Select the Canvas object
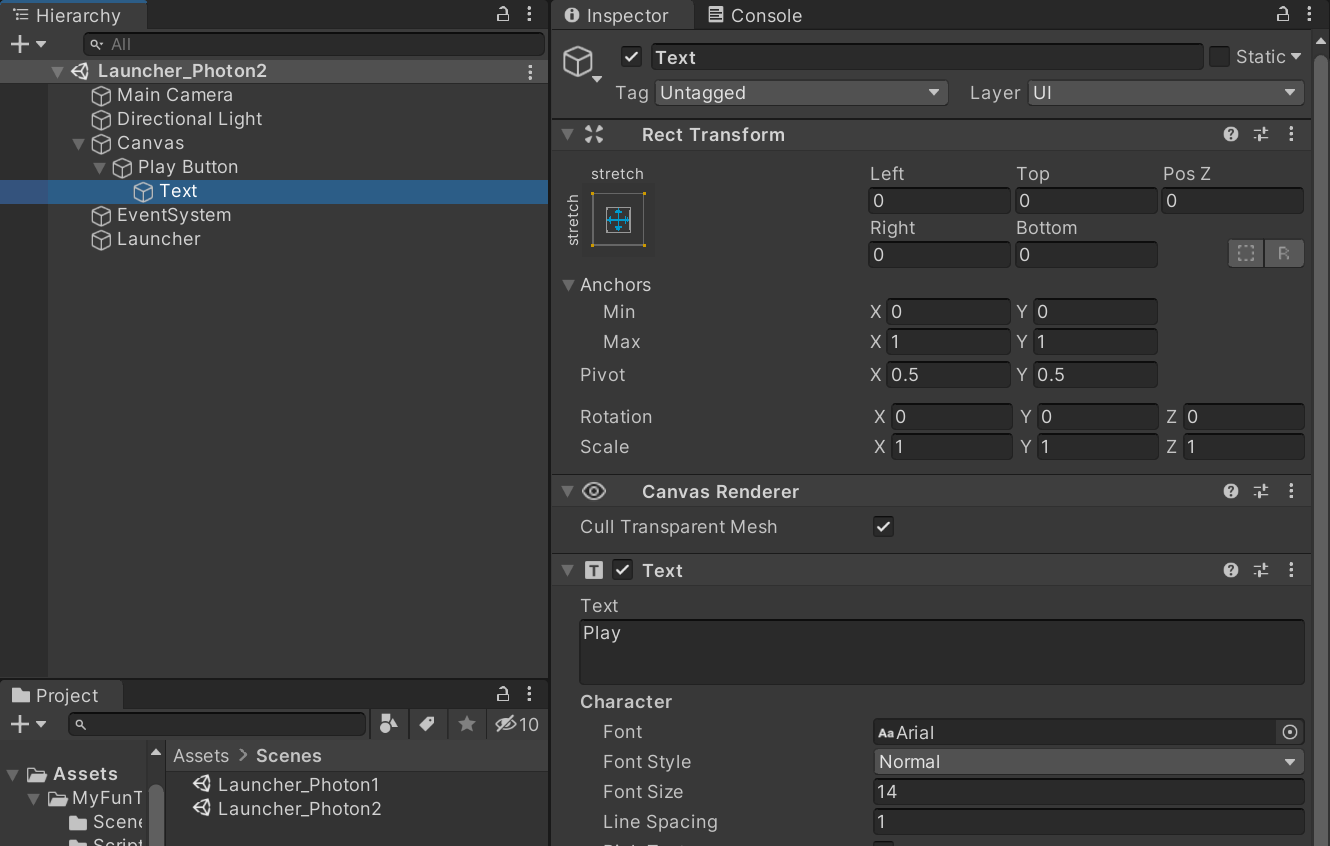This screenshot has width=1330, height=846. coord(150,143)
